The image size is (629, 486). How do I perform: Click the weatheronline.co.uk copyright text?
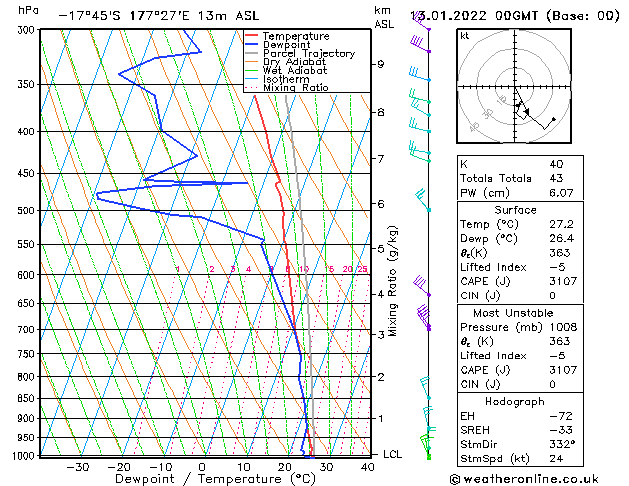point(524,479)
